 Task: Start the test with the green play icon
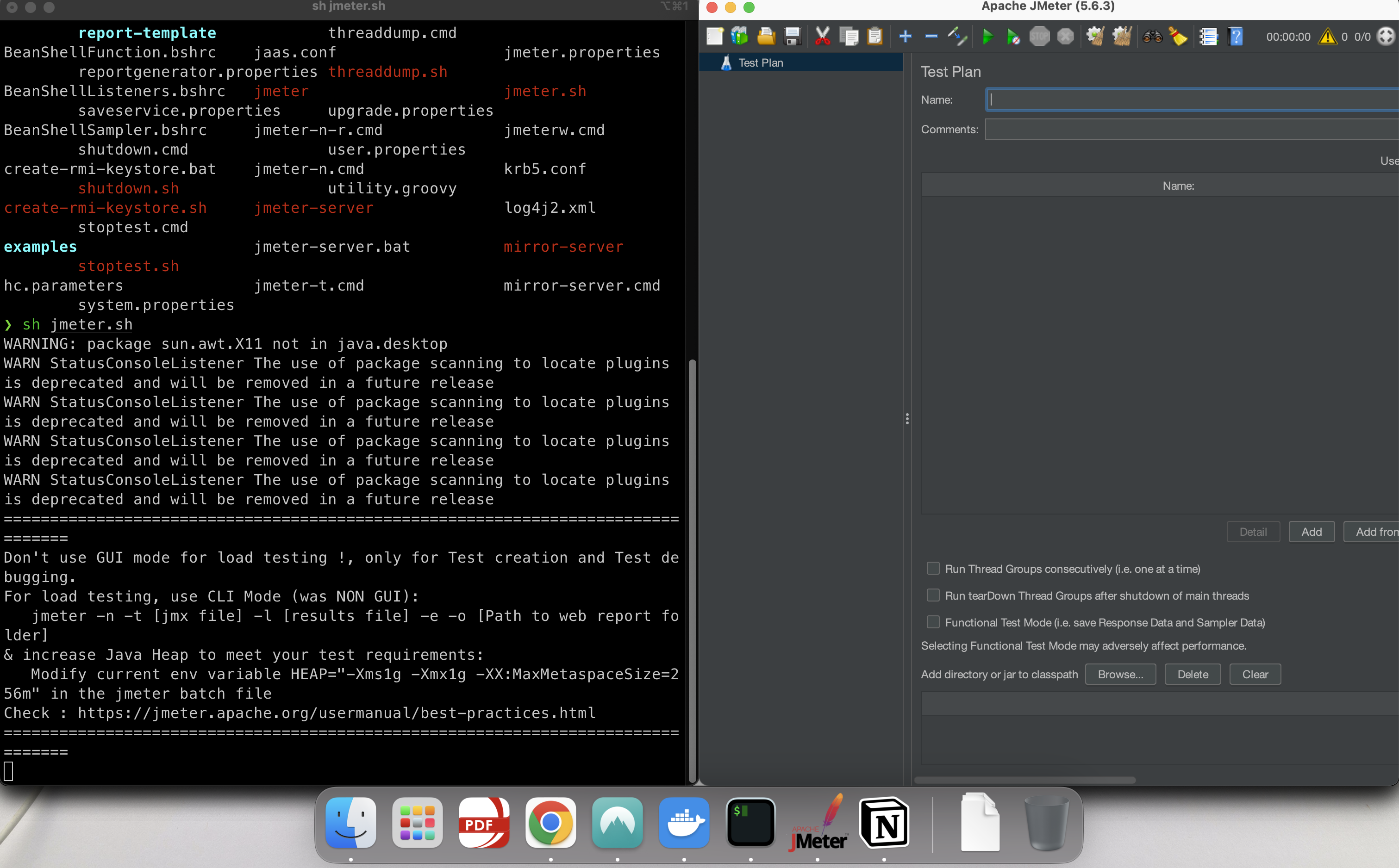988,37
